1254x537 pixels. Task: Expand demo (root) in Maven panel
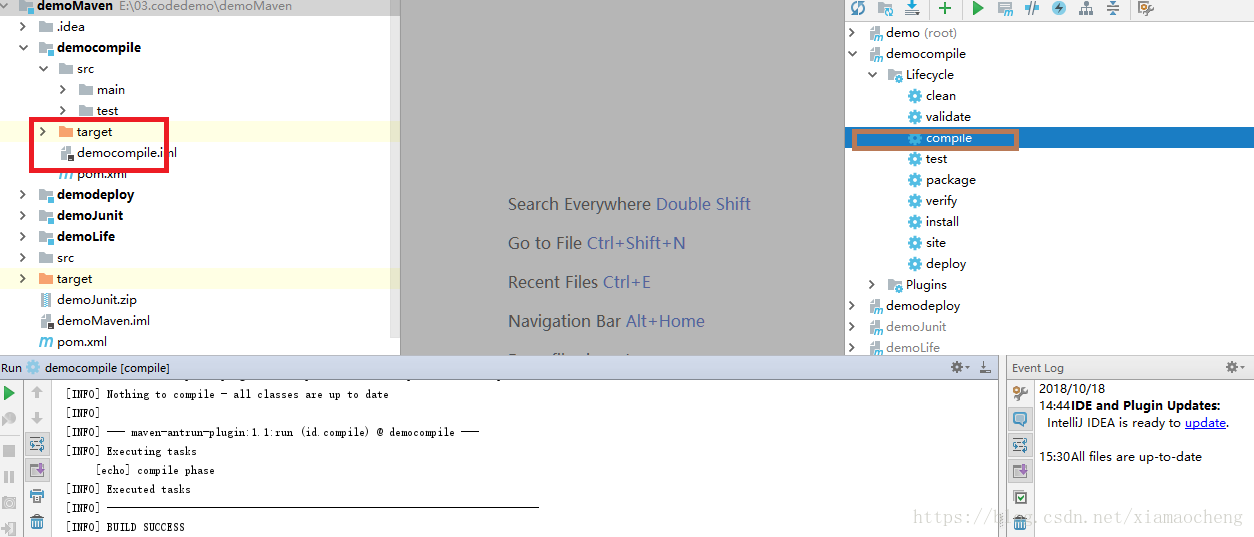pos(852,33)
